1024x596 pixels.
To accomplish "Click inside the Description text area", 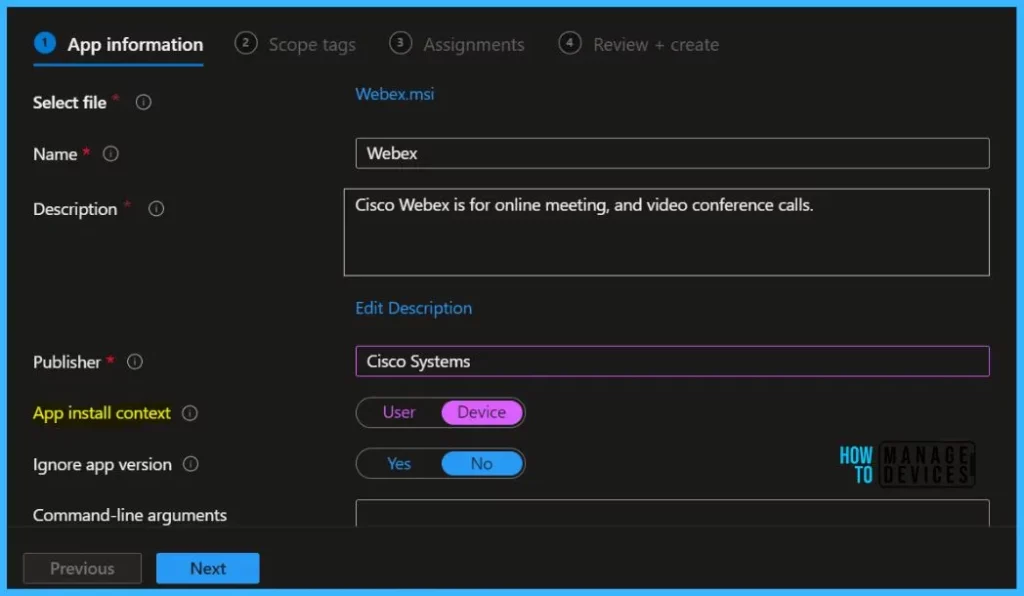I will (667, 232).
